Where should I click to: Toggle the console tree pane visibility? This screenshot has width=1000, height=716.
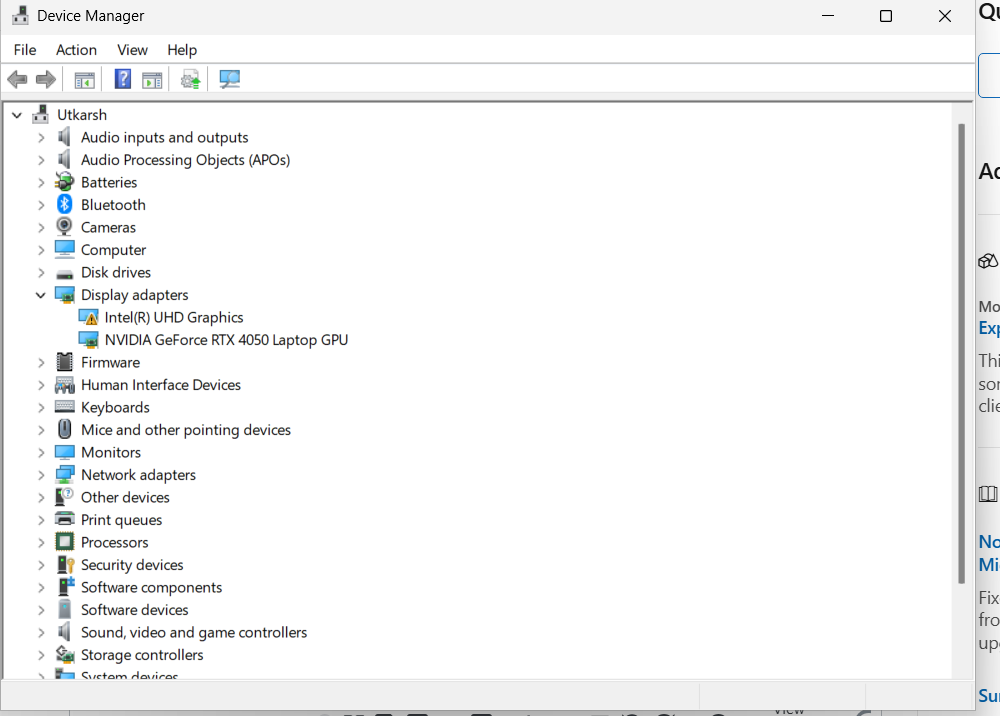click(x=84, y=79)
